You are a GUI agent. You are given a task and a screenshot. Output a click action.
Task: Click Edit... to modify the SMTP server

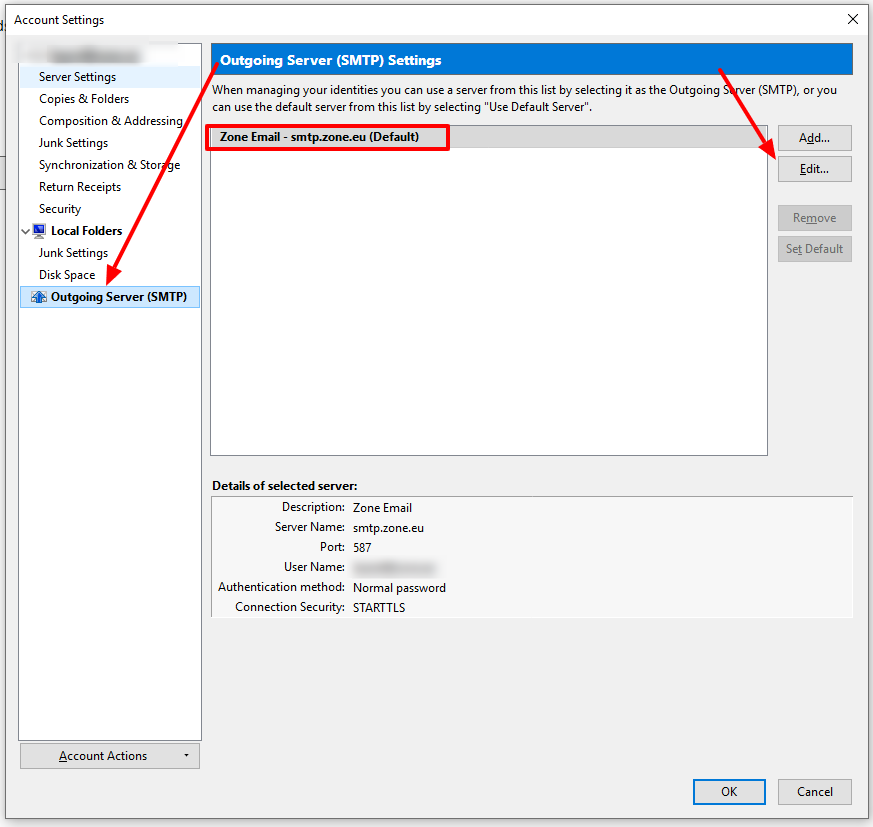814,169
